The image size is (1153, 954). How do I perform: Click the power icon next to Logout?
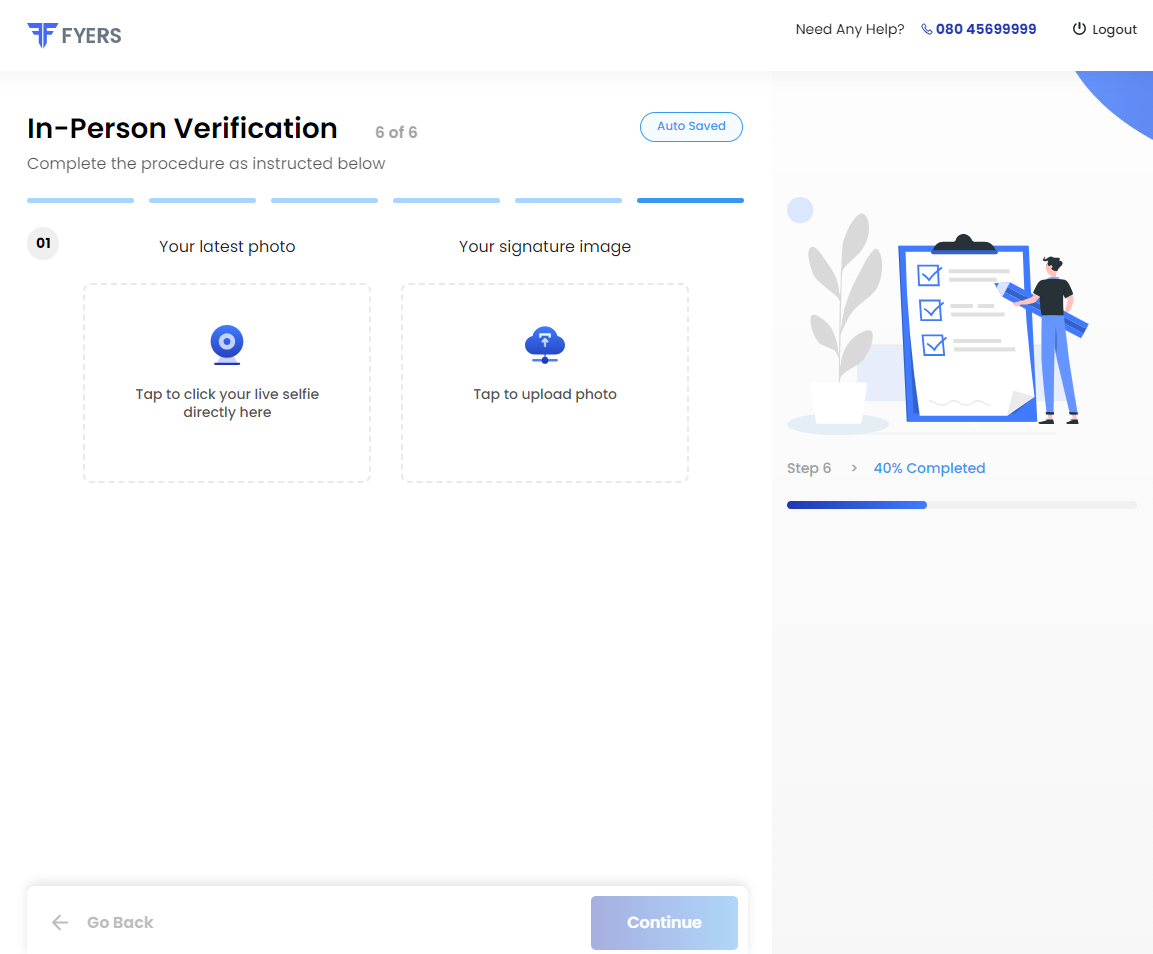click(1079, 29)
